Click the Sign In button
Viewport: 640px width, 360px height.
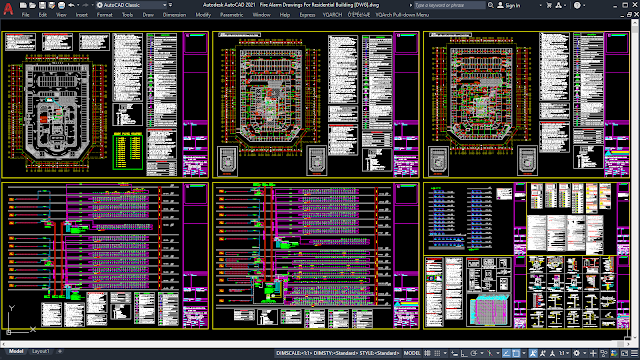point(509,5)
